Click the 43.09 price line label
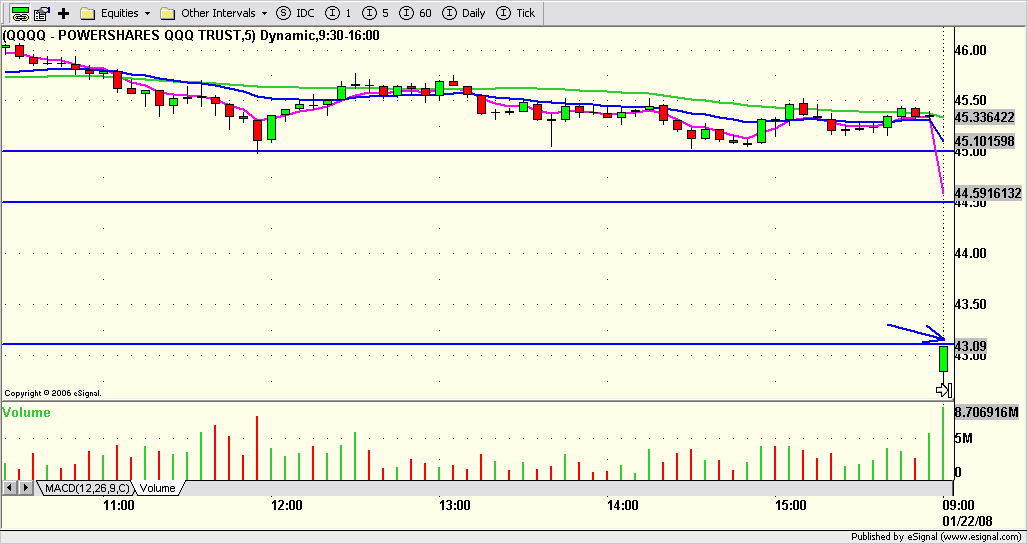 click(x=971, y=345)
